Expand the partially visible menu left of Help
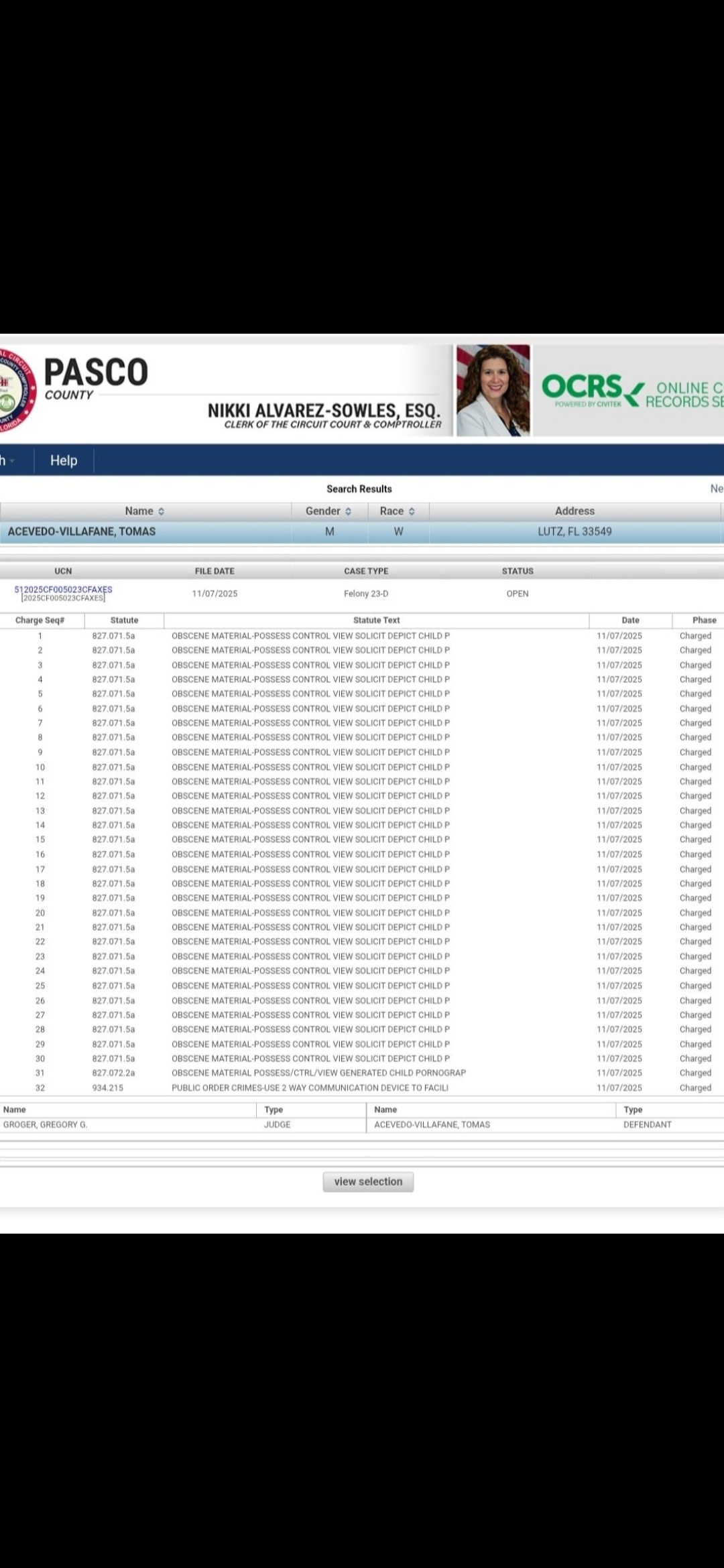The height and width of the screenshot is (1568, 724). (x=8, y=460)
